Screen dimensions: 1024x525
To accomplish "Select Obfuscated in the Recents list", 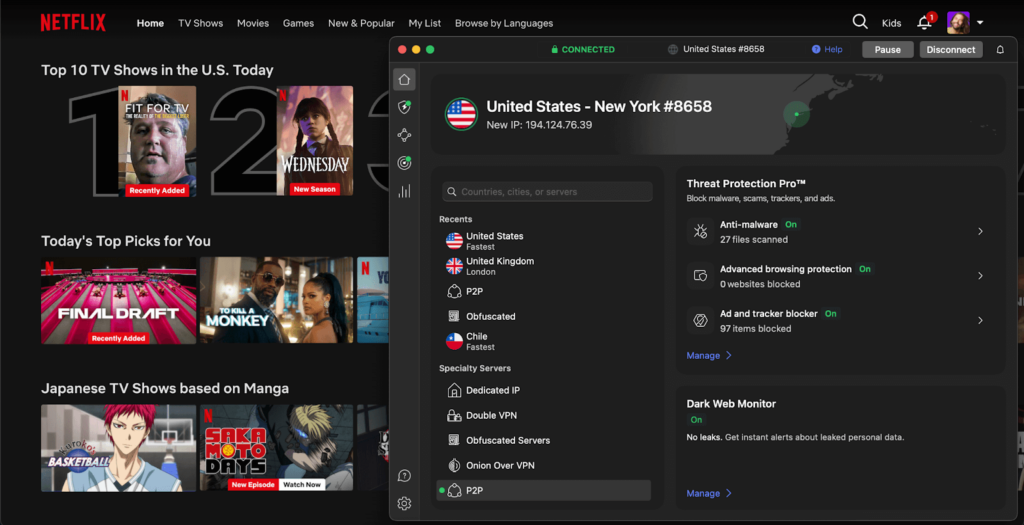I will click(544, 316).
